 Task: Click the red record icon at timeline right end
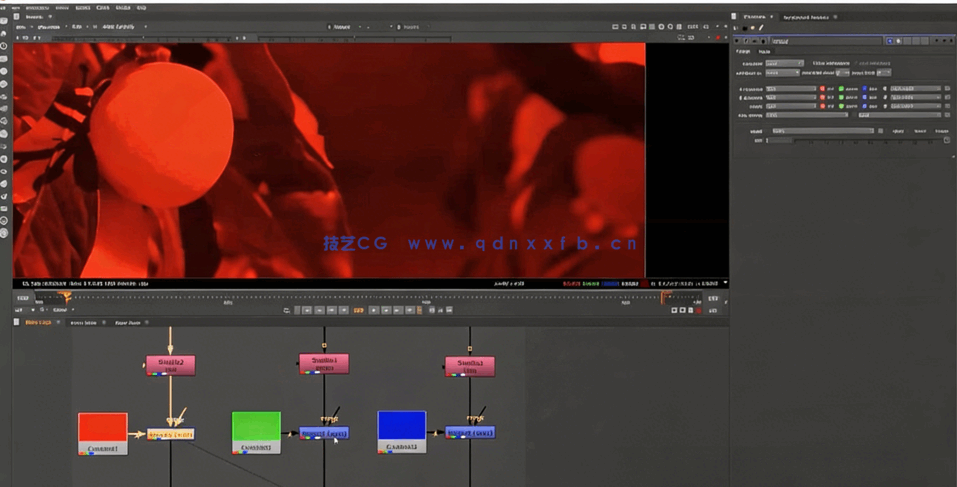(698, 311)
